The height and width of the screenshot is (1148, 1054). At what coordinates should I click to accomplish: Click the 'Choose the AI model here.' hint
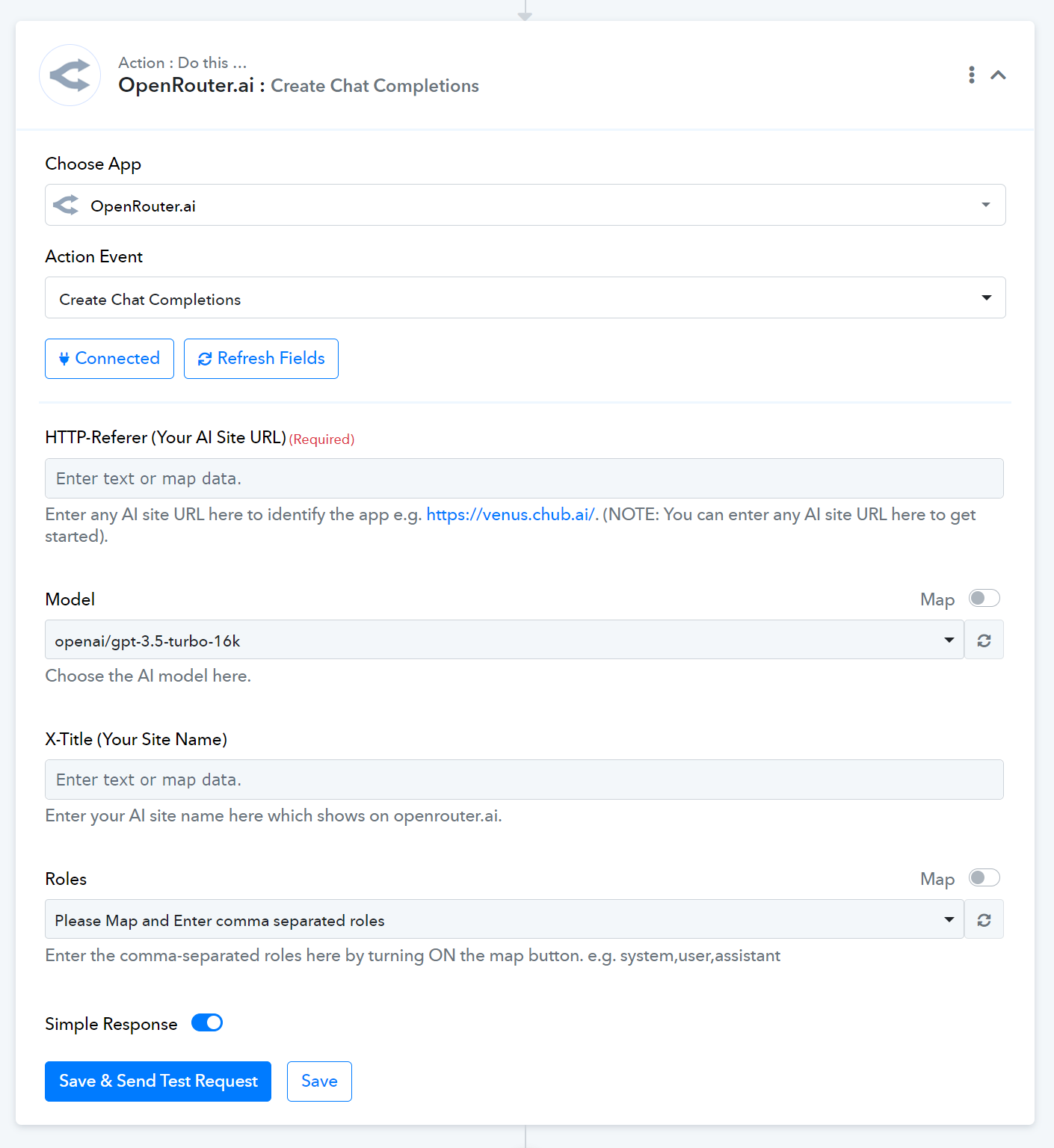click(x=148, y=676)
